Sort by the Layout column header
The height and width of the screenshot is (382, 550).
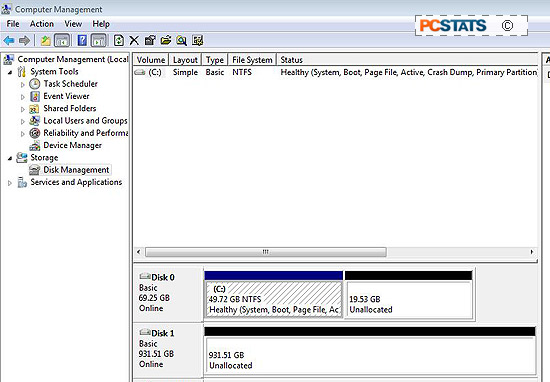[x=185, y=60]
